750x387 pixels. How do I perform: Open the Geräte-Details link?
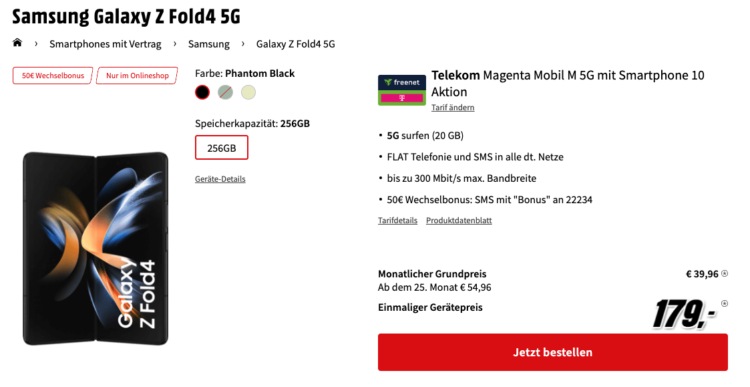220,179
